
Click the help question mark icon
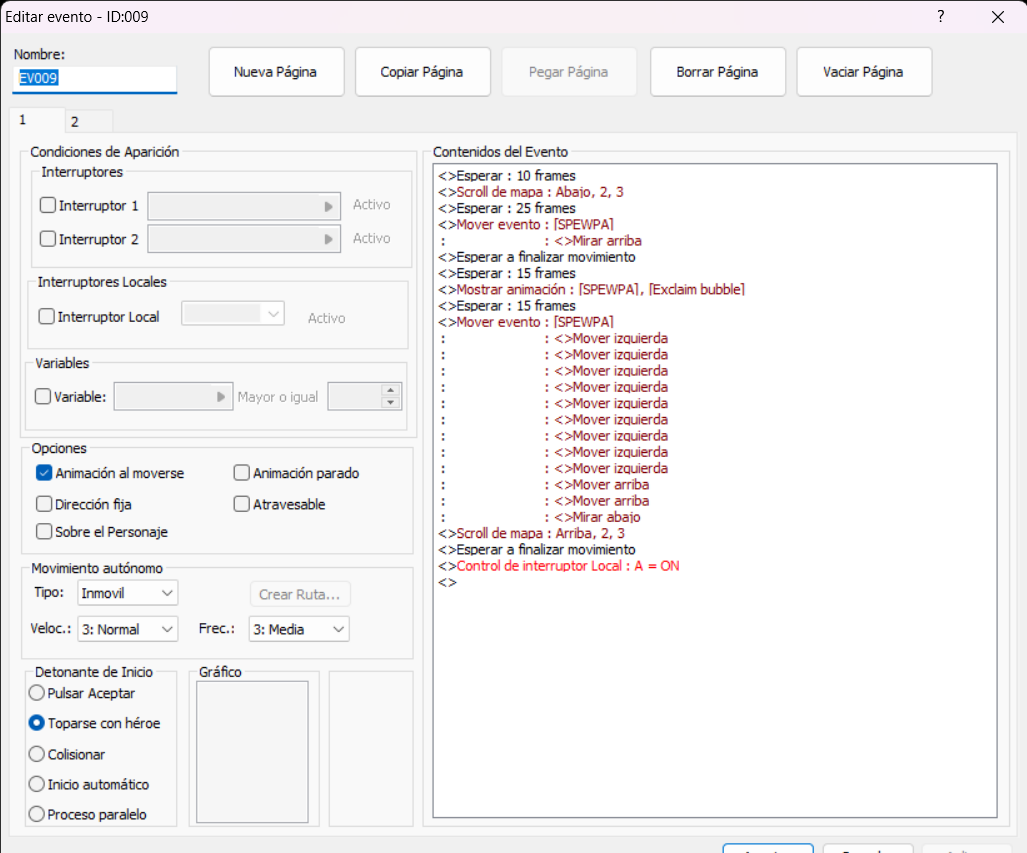click(x=939, y=17)
